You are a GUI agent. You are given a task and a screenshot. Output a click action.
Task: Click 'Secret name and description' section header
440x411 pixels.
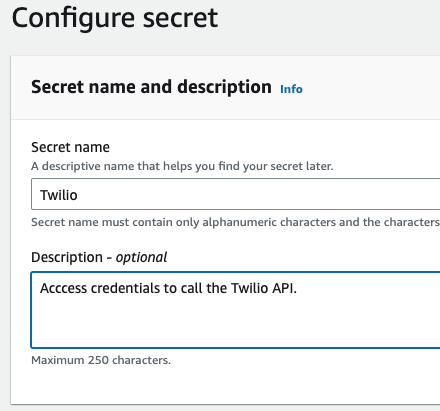151,87
